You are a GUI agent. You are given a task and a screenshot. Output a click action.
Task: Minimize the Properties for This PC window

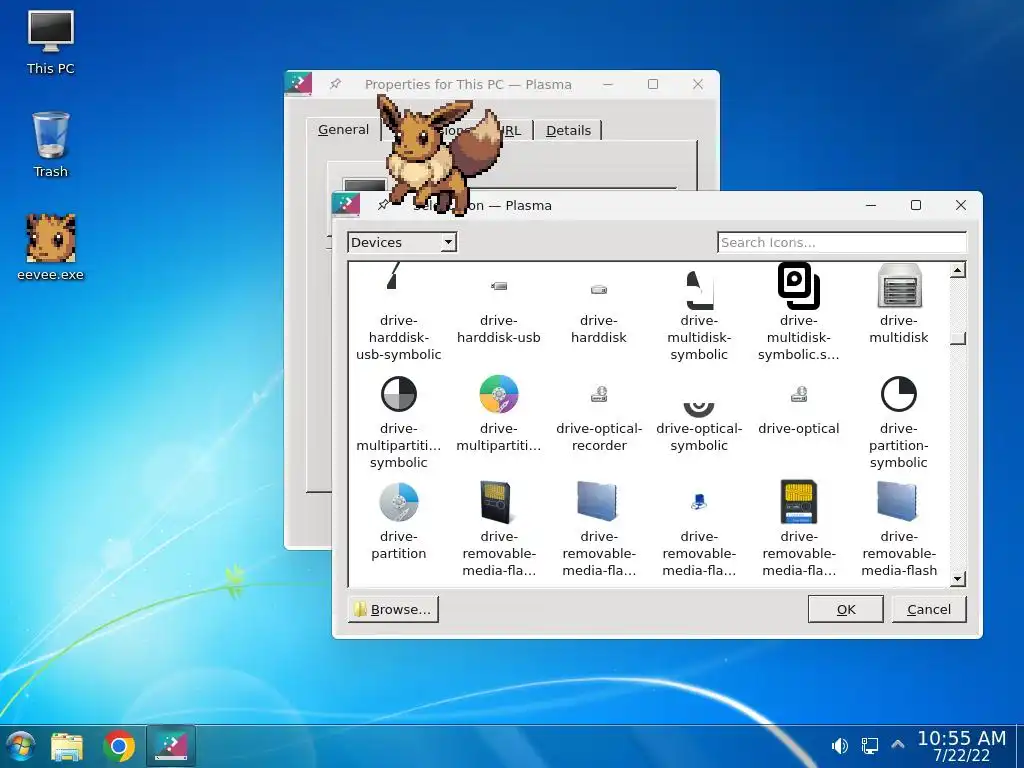click(608, 84)
